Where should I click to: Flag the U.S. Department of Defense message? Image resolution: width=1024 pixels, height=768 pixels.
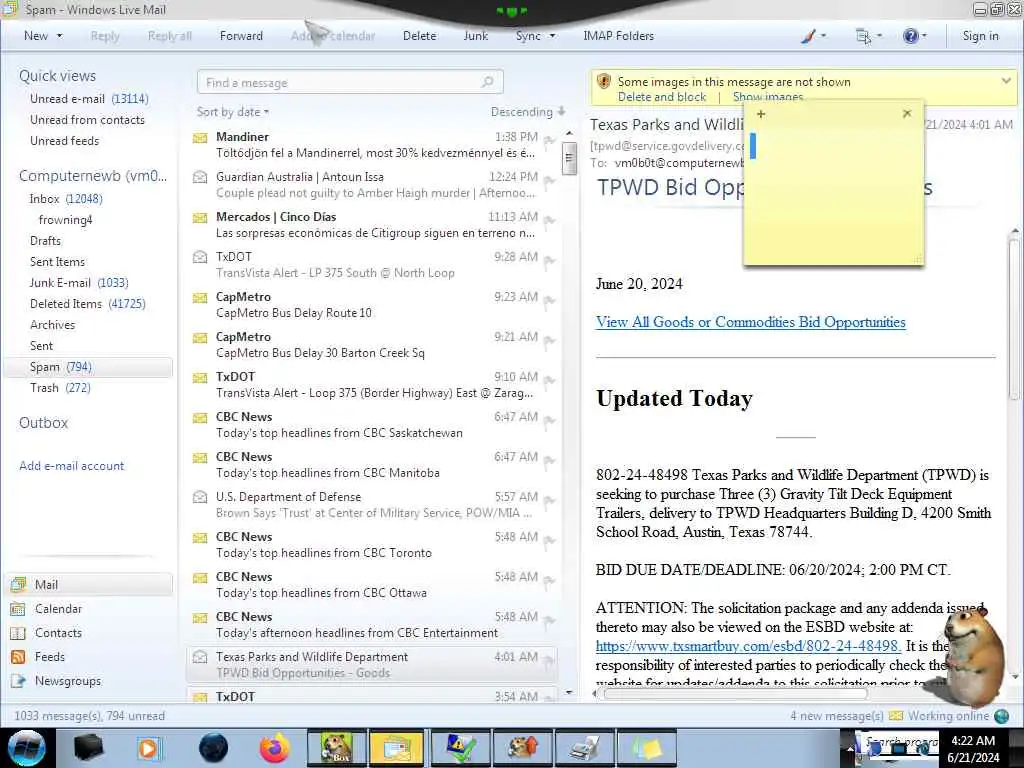(x=549, y=501)
